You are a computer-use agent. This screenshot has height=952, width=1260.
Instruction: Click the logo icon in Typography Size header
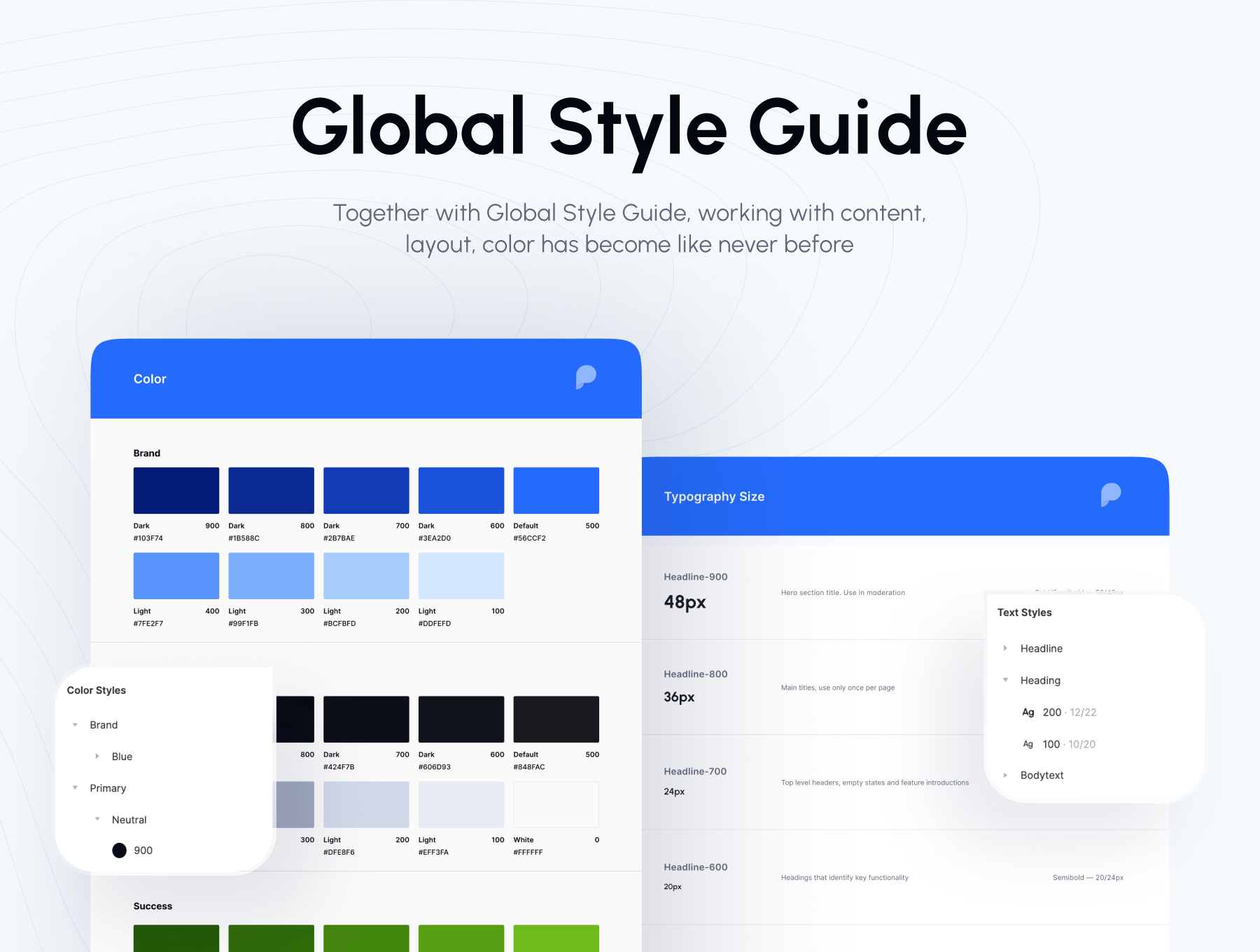point(1110,495)
